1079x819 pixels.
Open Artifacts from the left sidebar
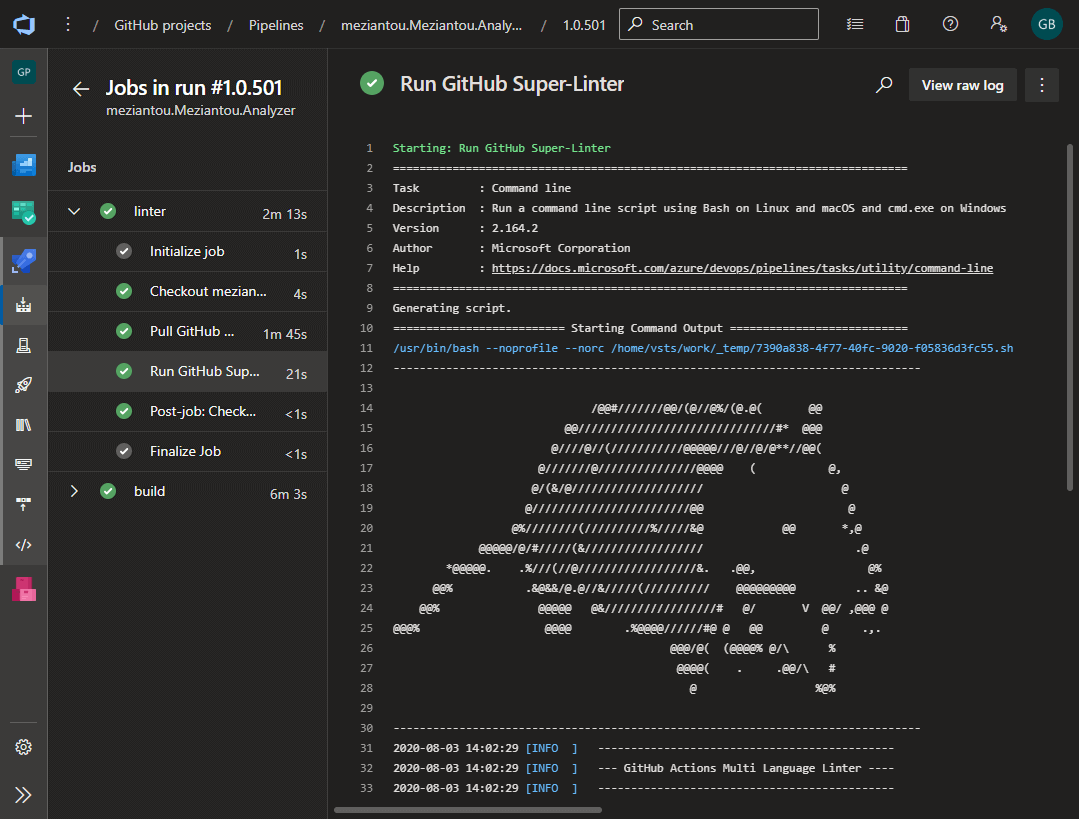click(24, 589)
